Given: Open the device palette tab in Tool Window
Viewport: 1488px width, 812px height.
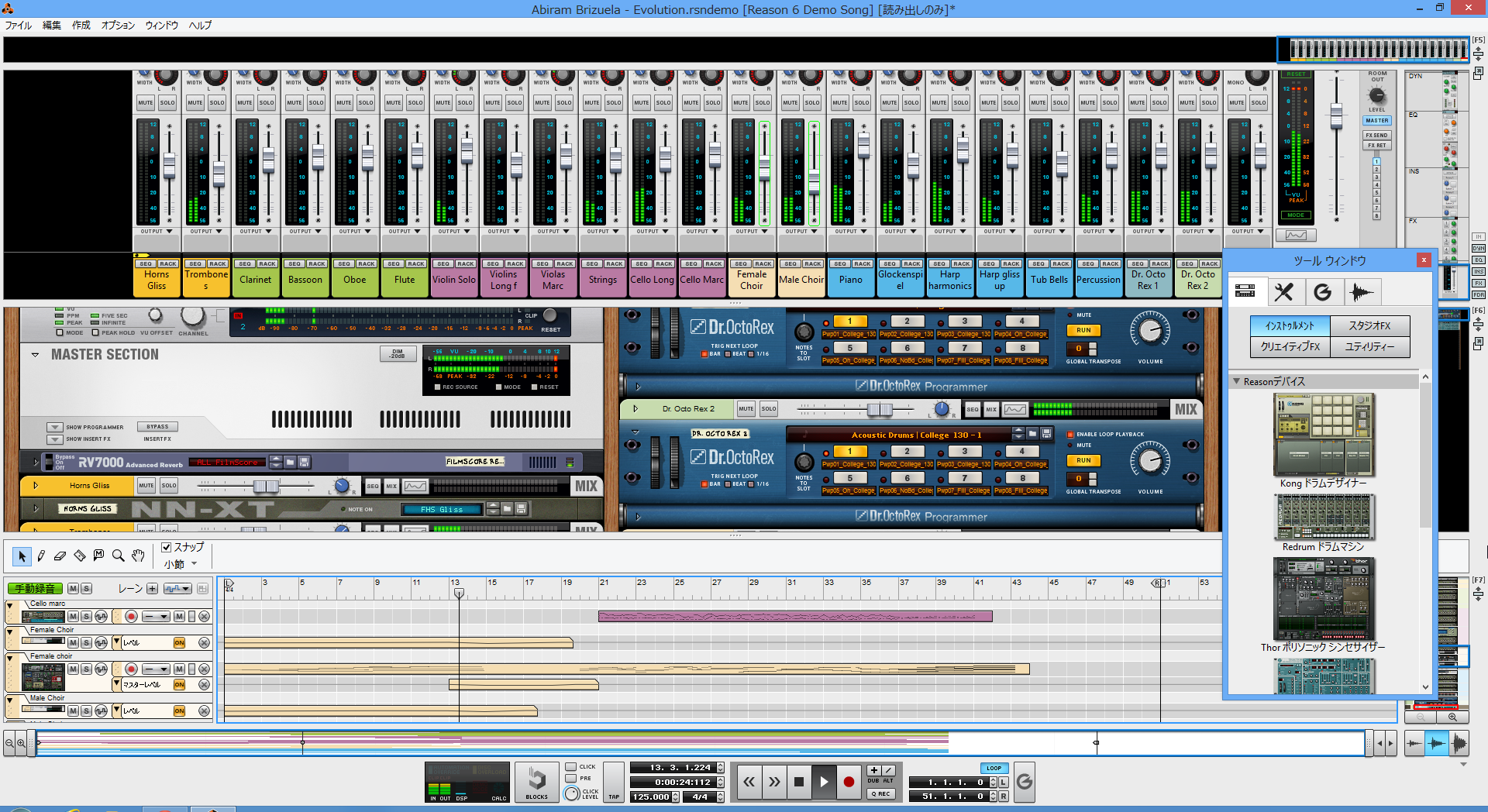Looking at the screenshot, I should tap(1246, 291).
